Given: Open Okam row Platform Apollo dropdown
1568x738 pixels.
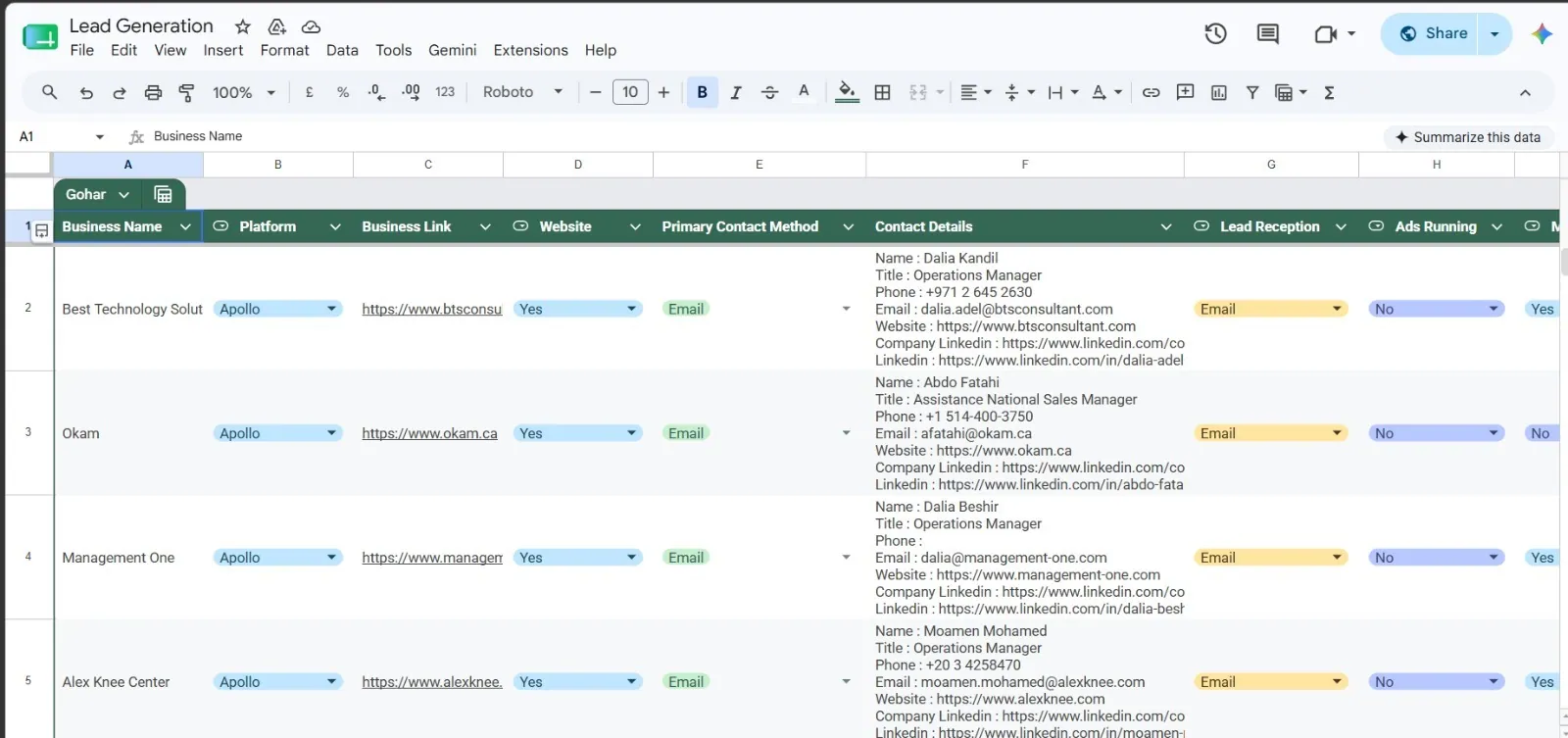Looking at the screenshot, I should (277, 433).
